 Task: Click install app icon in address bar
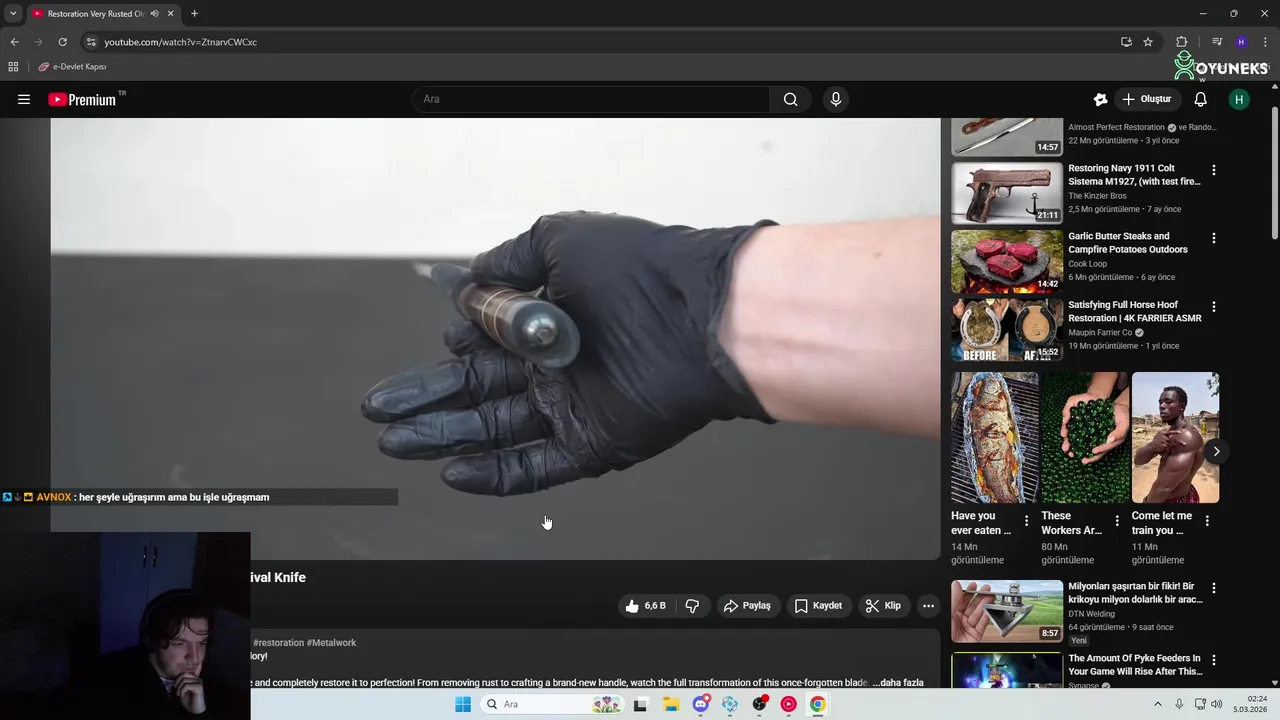(1126, 42)
